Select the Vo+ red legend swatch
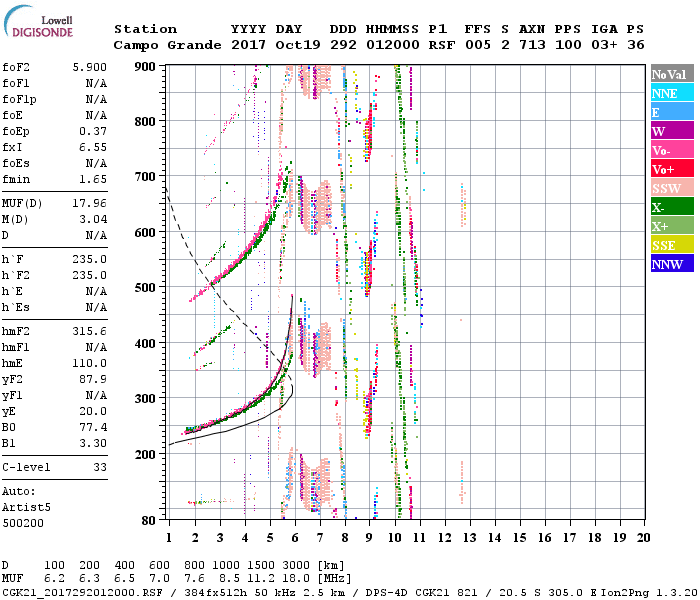This screenshot has width=700, height=600. tap(672, 168)
